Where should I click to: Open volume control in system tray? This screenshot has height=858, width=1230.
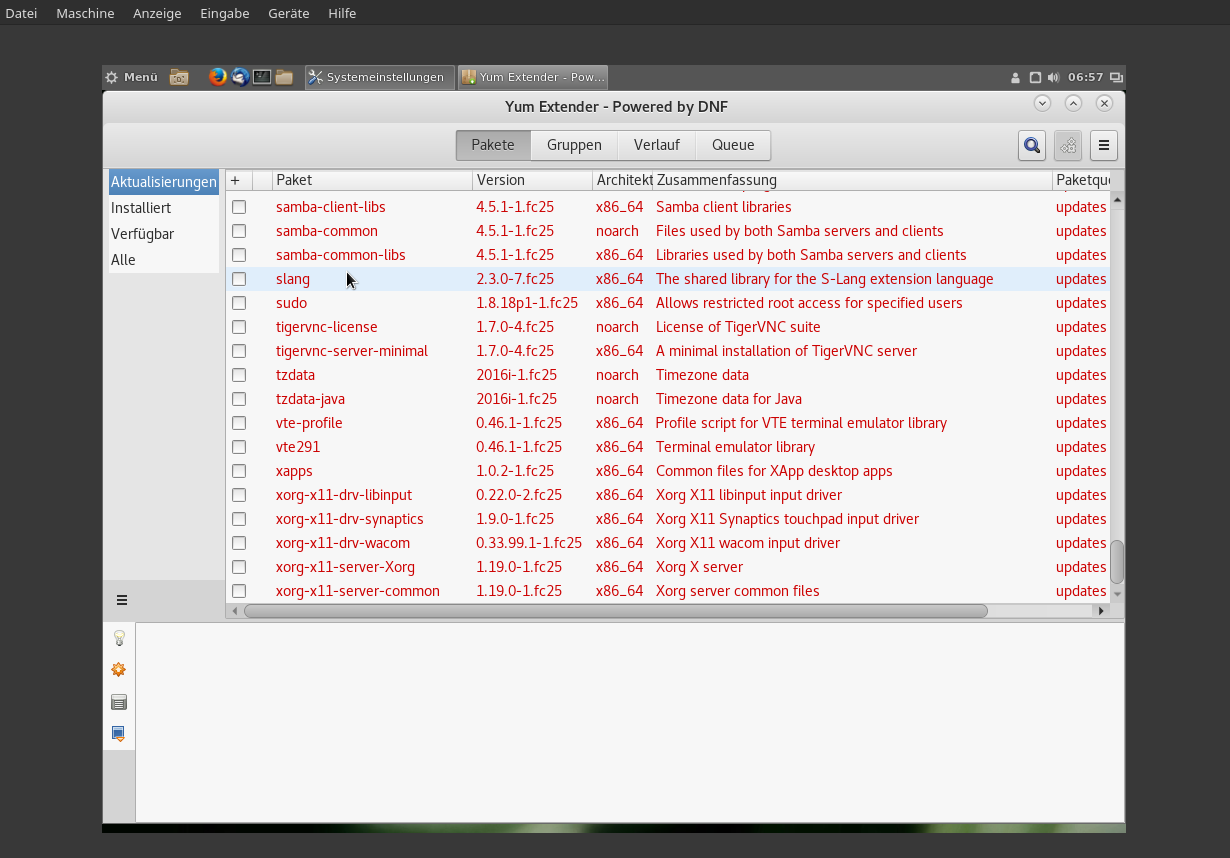pyautogui.click(x=1053, y=77)
